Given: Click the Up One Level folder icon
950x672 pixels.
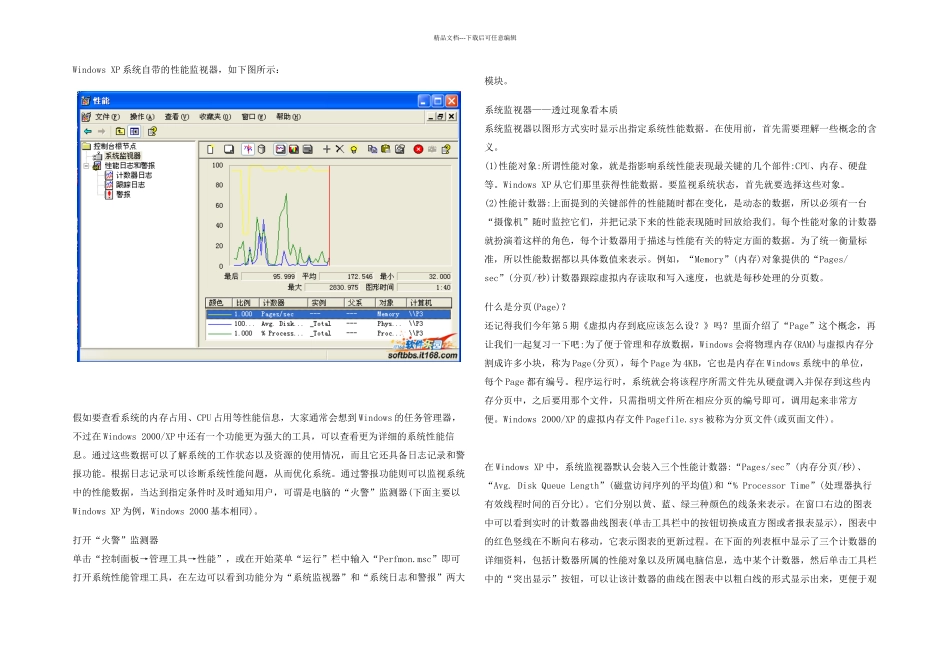Looking at the screenshot, I should (120, 131).
